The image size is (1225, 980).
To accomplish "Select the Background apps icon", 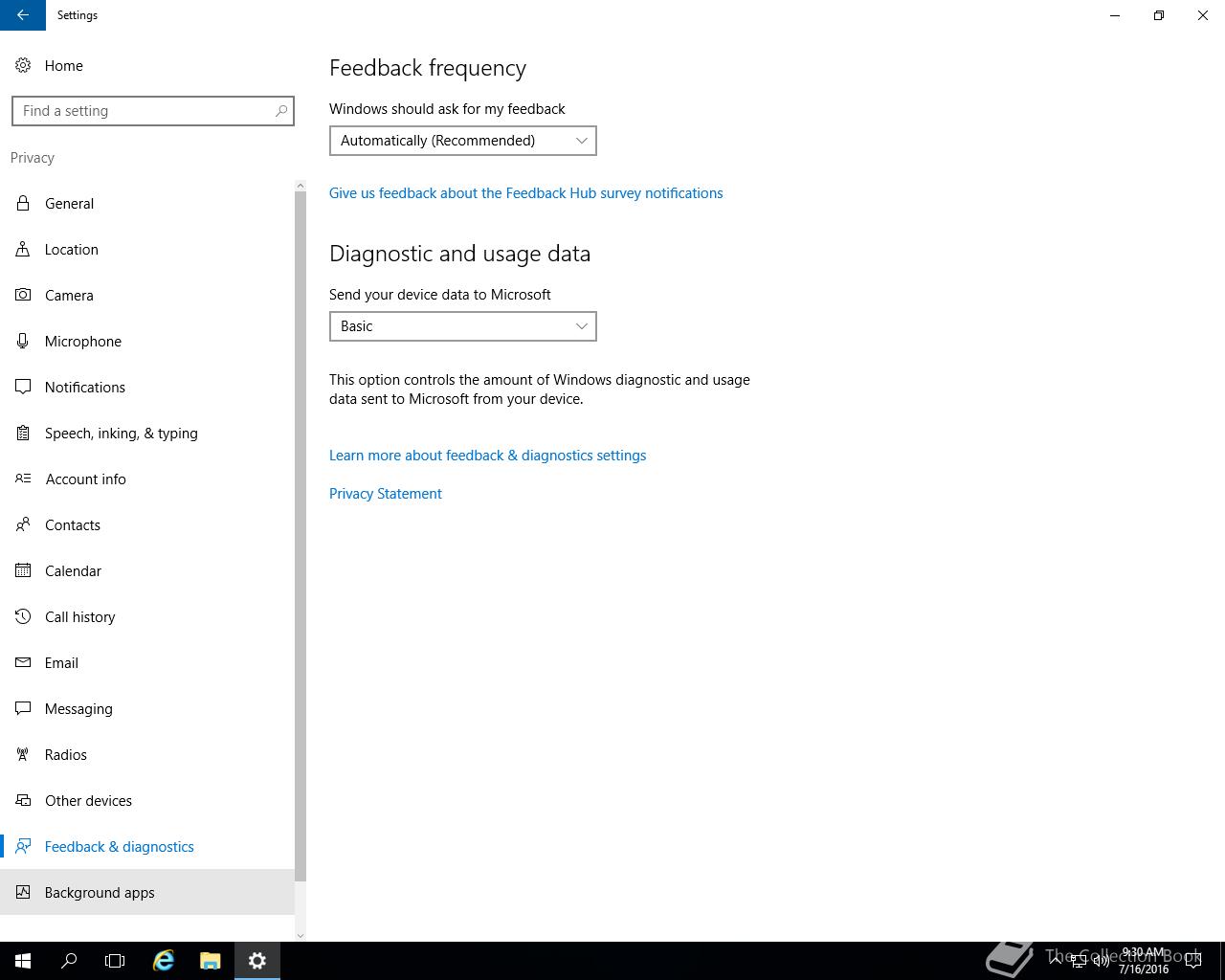I will tap(23, 893).
